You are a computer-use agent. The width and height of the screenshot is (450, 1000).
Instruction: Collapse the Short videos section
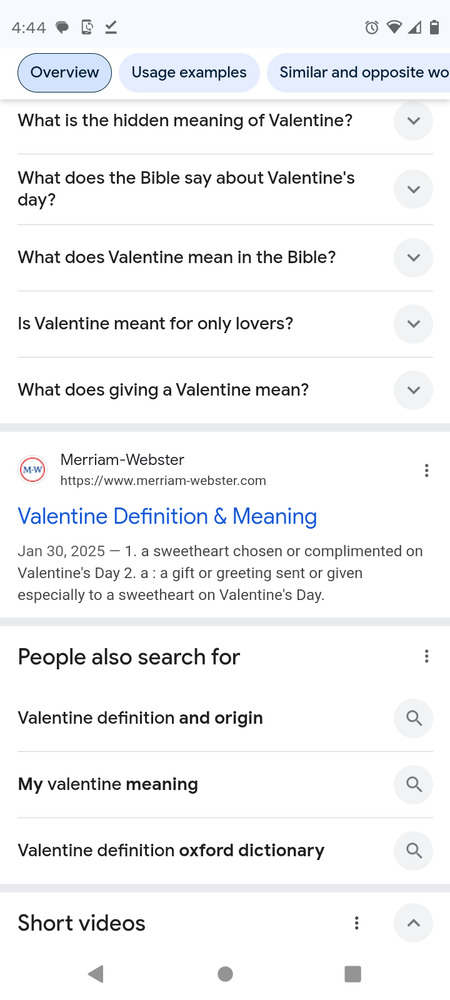tap(414, 923)
